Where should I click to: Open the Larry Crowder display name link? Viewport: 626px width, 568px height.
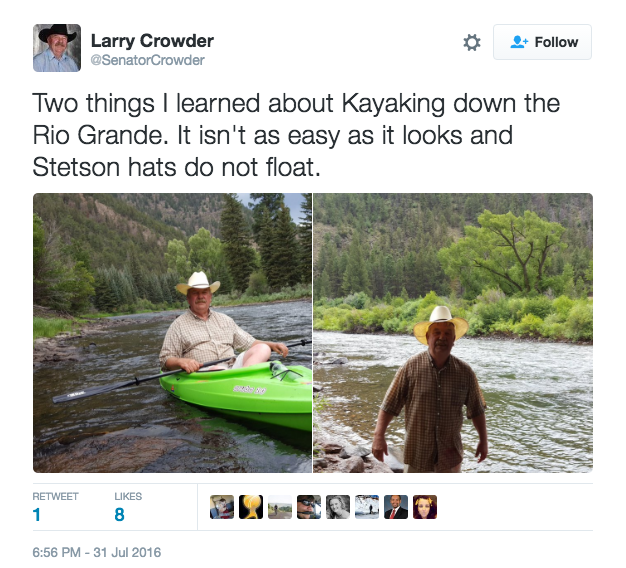pos(152,41)
